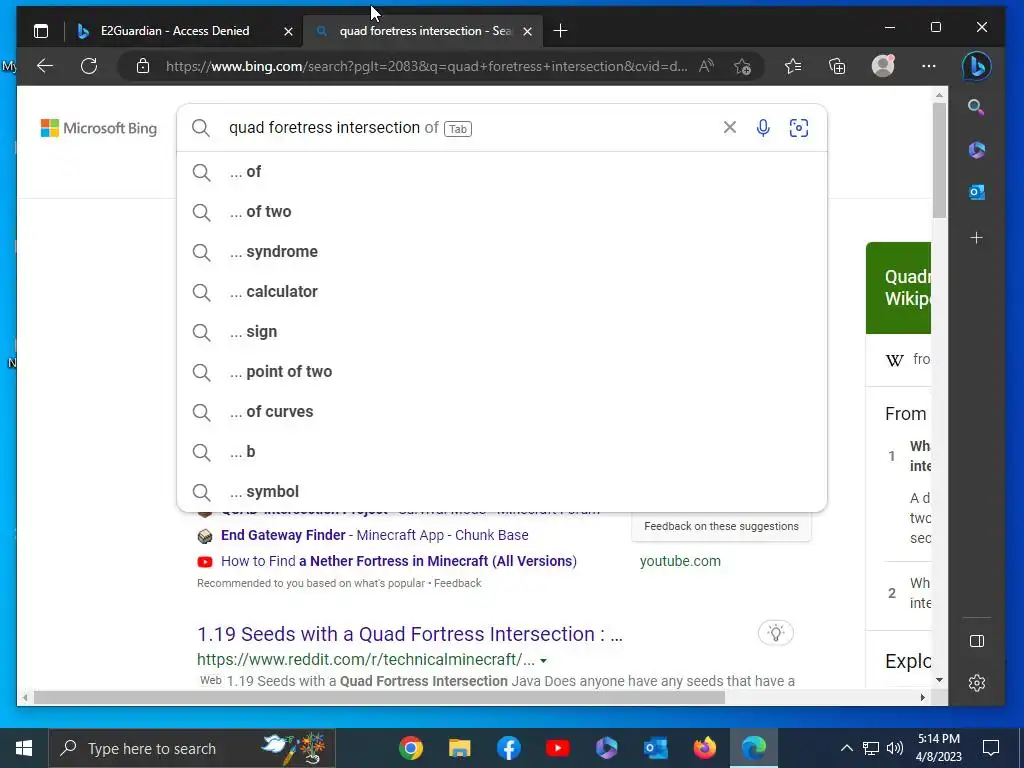Image resolution: width=1024 pixels, height=768 pixels.
Task: Start voice search with microphone
Action: 763,127
